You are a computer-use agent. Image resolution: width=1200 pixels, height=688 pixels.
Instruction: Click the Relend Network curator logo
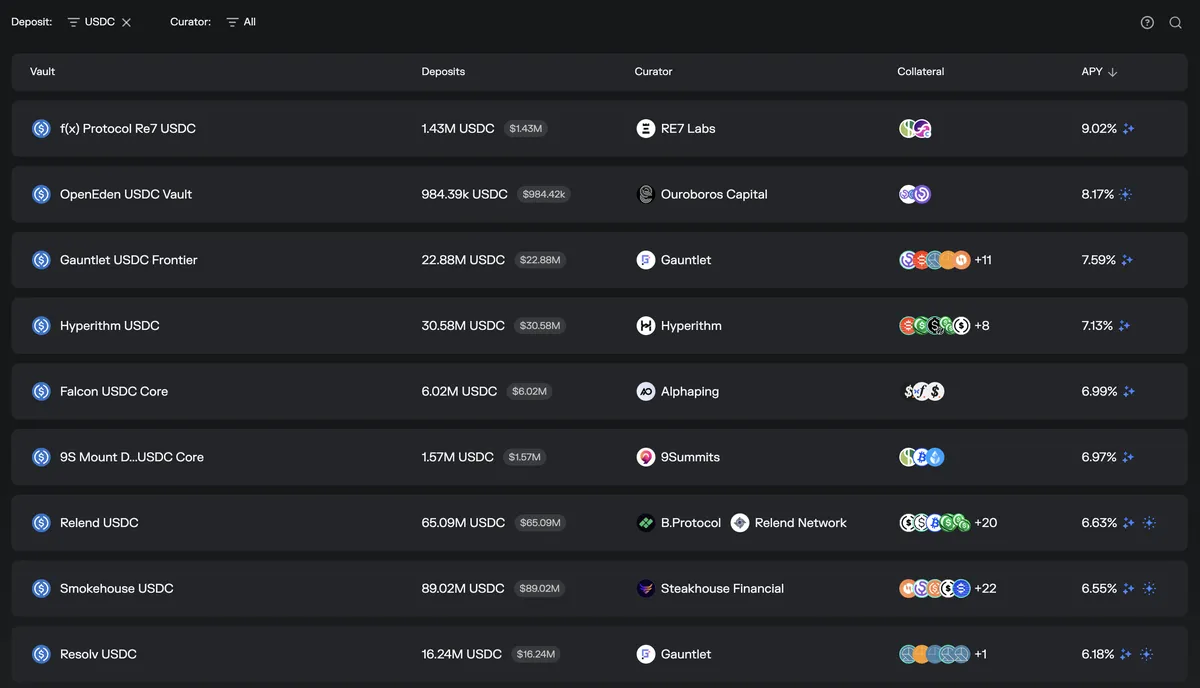tap(740, 523)
